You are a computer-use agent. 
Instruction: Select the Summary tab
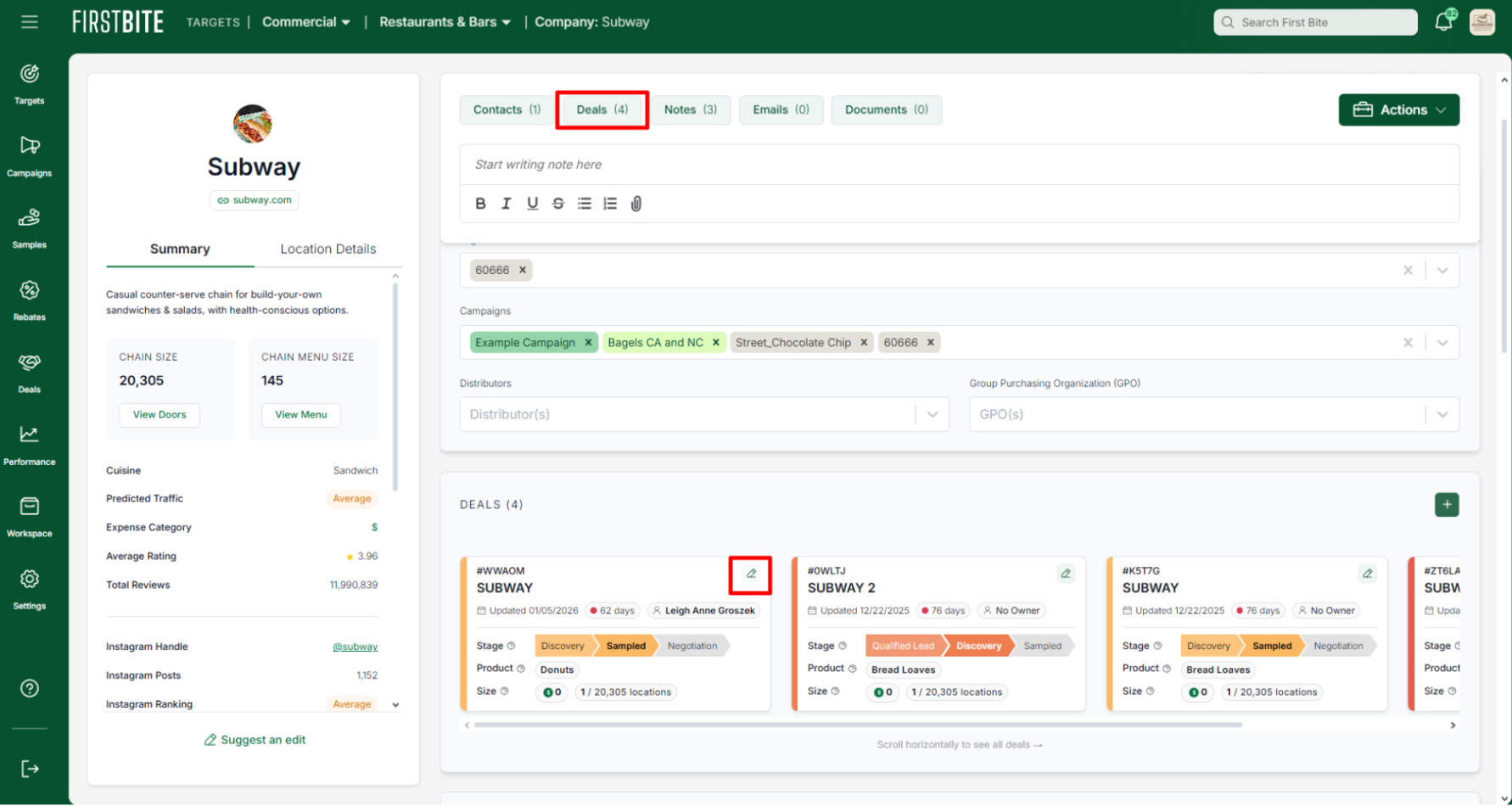[x=180, y=249]
